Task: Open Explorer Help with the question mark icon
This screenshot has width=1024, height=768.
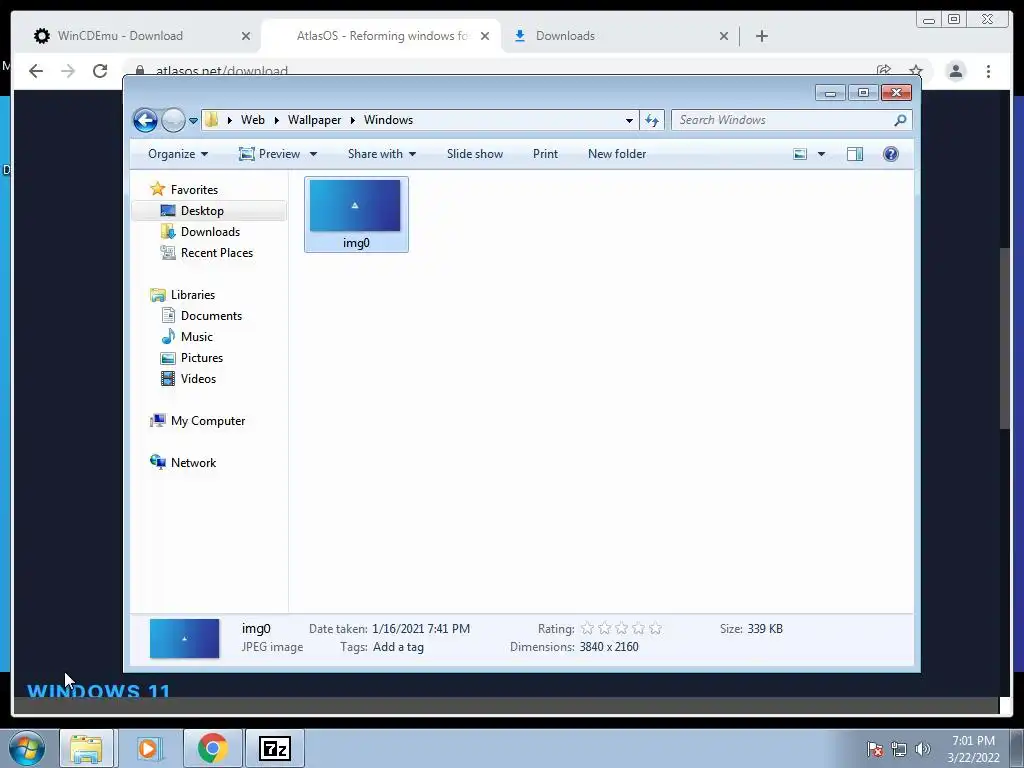Action: point(891,154)
